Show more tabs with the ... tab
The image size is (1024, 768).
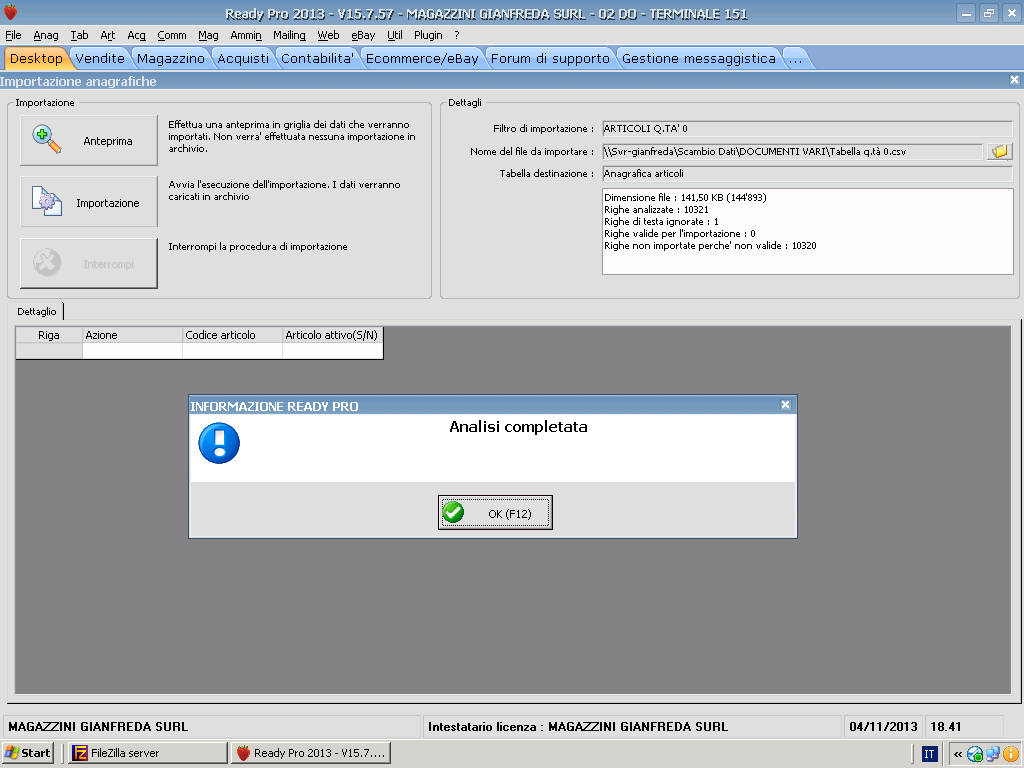click(x=795, y=58)
